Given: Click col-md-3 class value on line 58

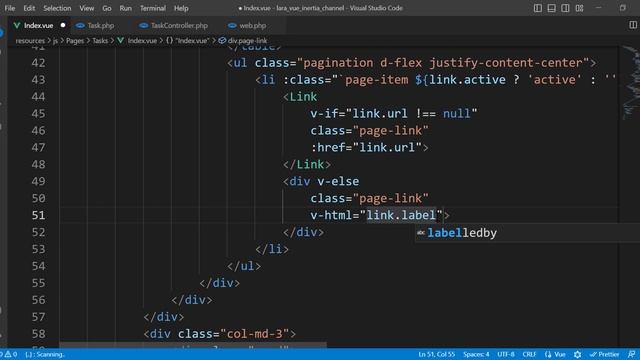Looking at the screenshot, I should click(x=255, y=334).
